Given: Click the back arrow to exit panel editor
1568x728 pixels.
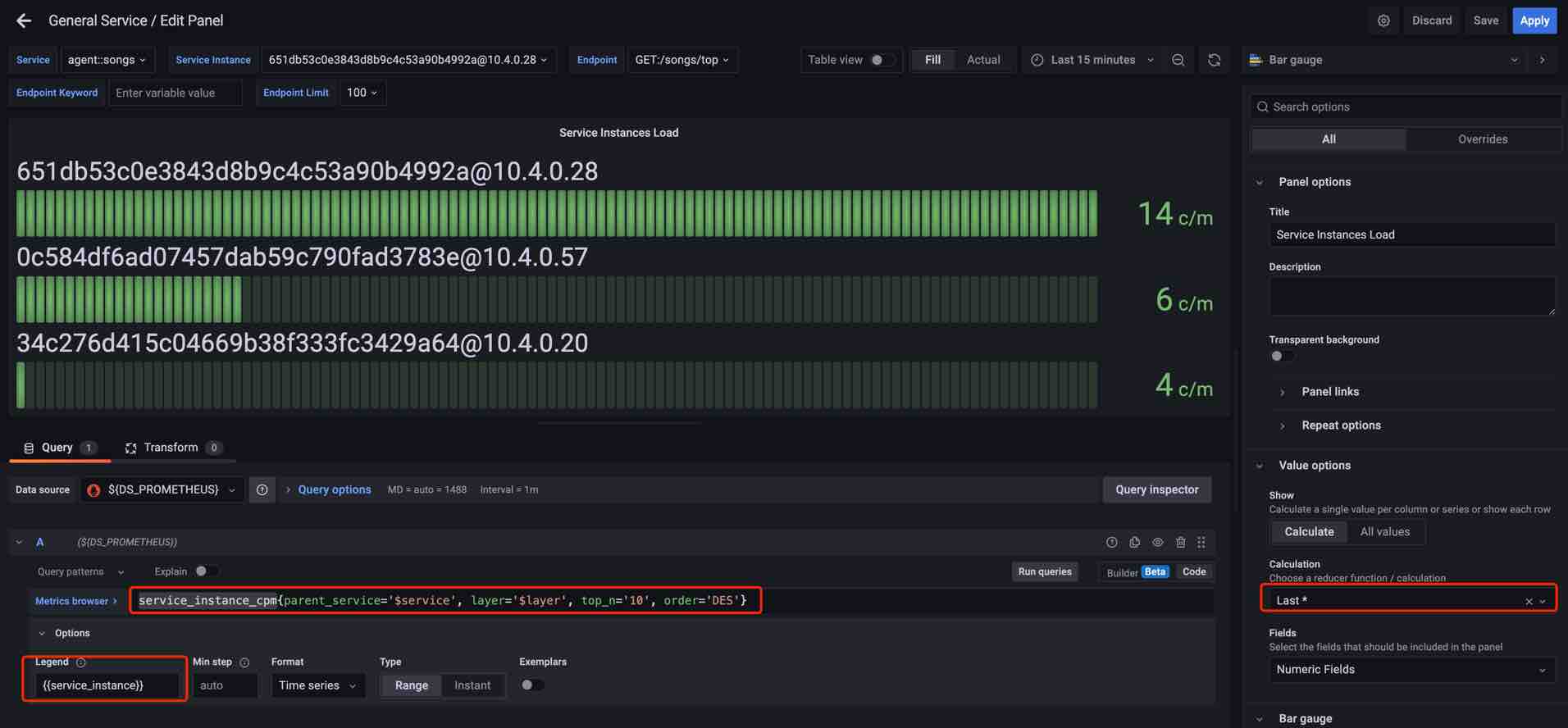Looking at the screenshot, I should coord(24,20).
